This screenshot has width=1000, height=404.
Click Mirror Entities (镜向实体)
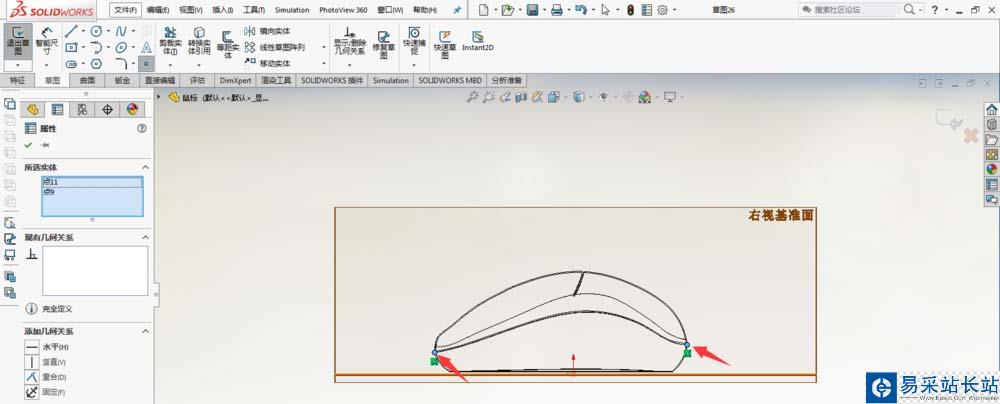[x=267, y=31]
